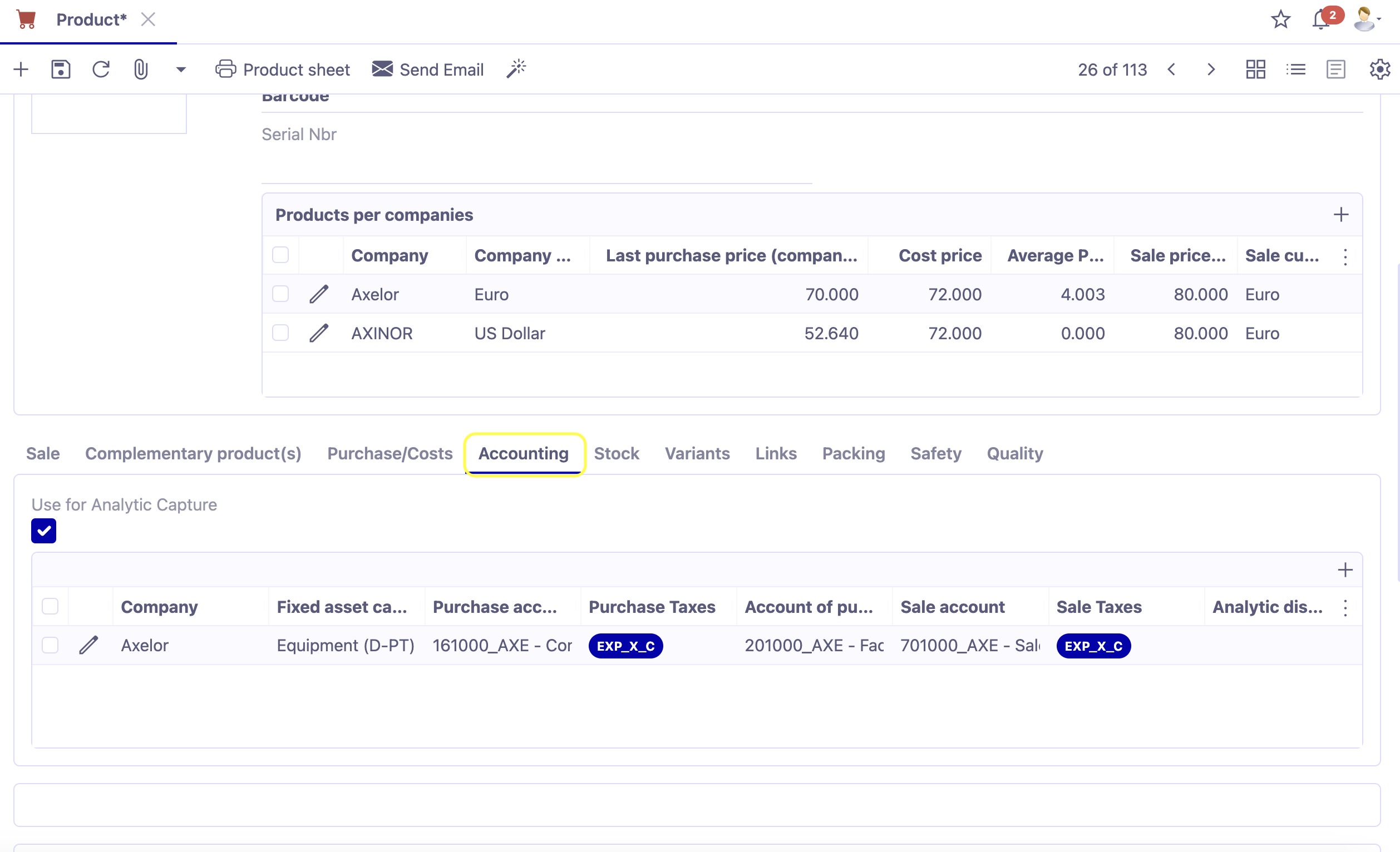Print the Product sheet

pos(284,70)
